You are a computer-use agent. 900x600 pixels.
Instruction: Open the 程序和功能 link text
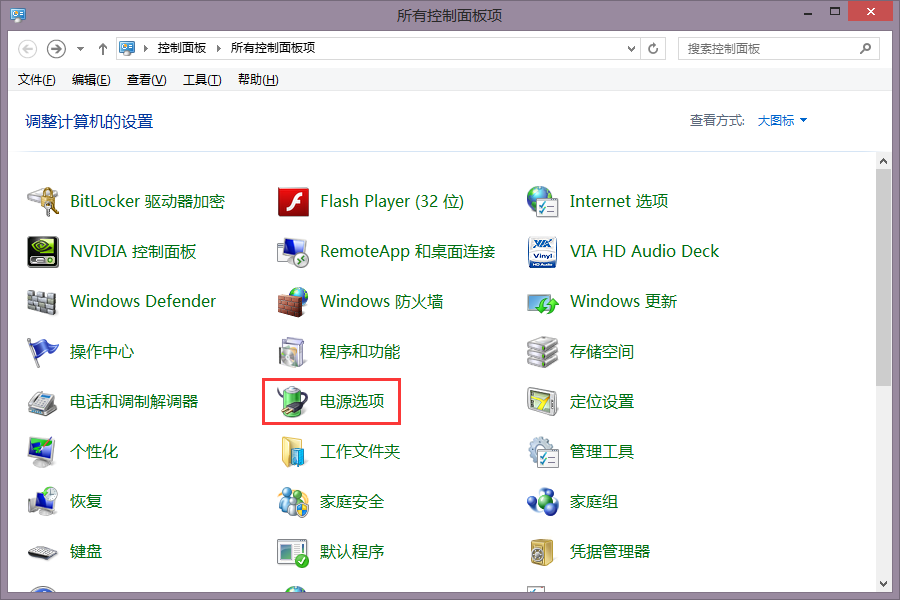tap(360, 351)
